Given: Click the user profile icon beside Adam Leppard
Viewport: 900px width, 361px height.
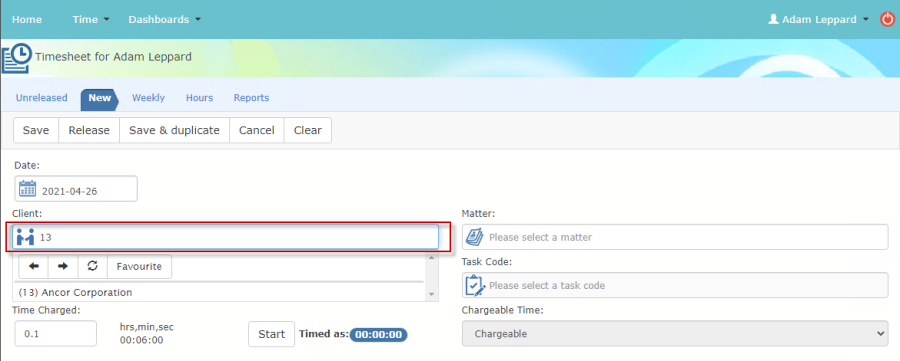Looking at the screenshot, I should [x=773, y=20].
